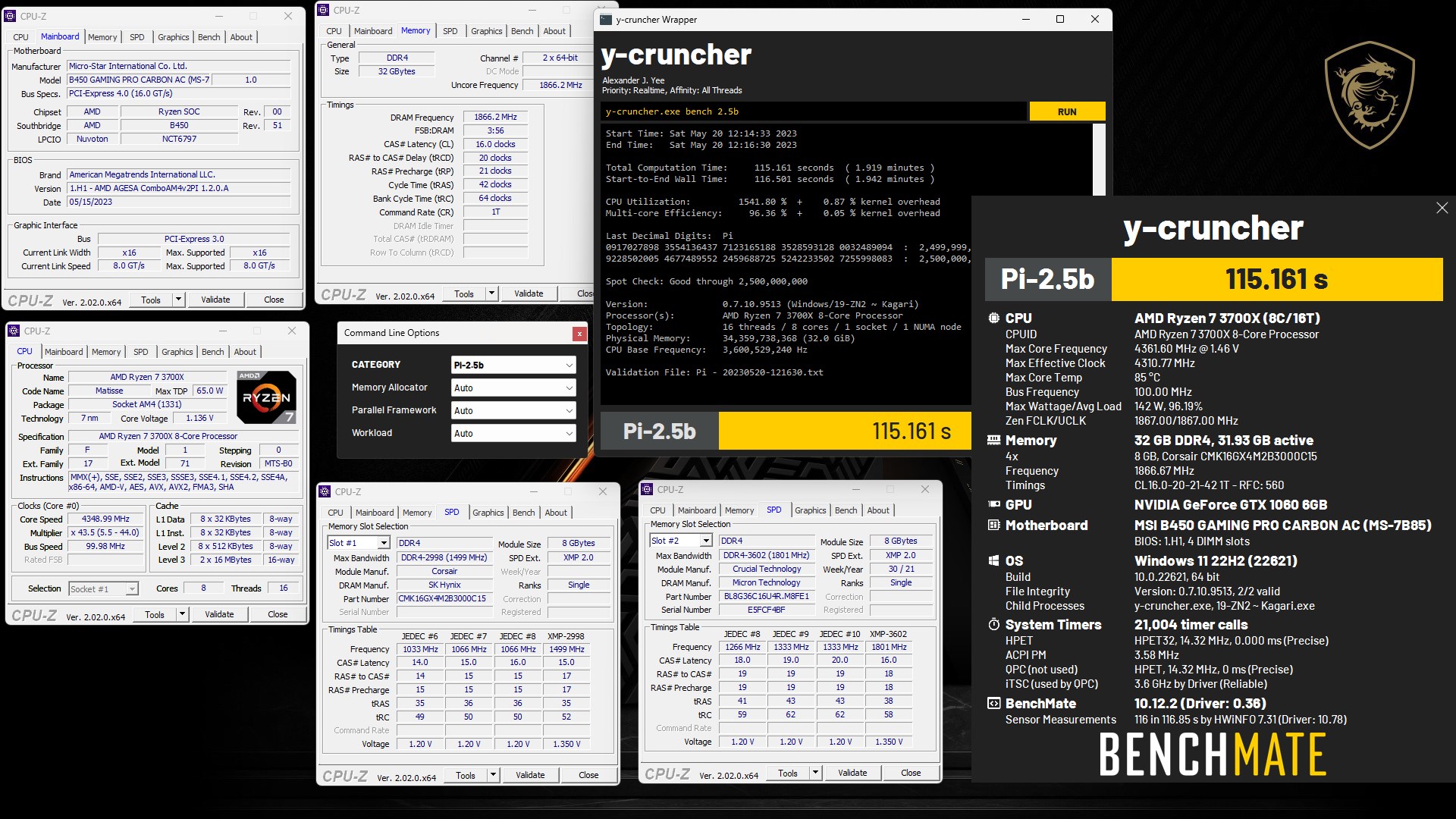Expand Tools arrow in CPU tab CPU-Z window
The height and width of the screenshot is (819, 1456).
pos(183,614)
